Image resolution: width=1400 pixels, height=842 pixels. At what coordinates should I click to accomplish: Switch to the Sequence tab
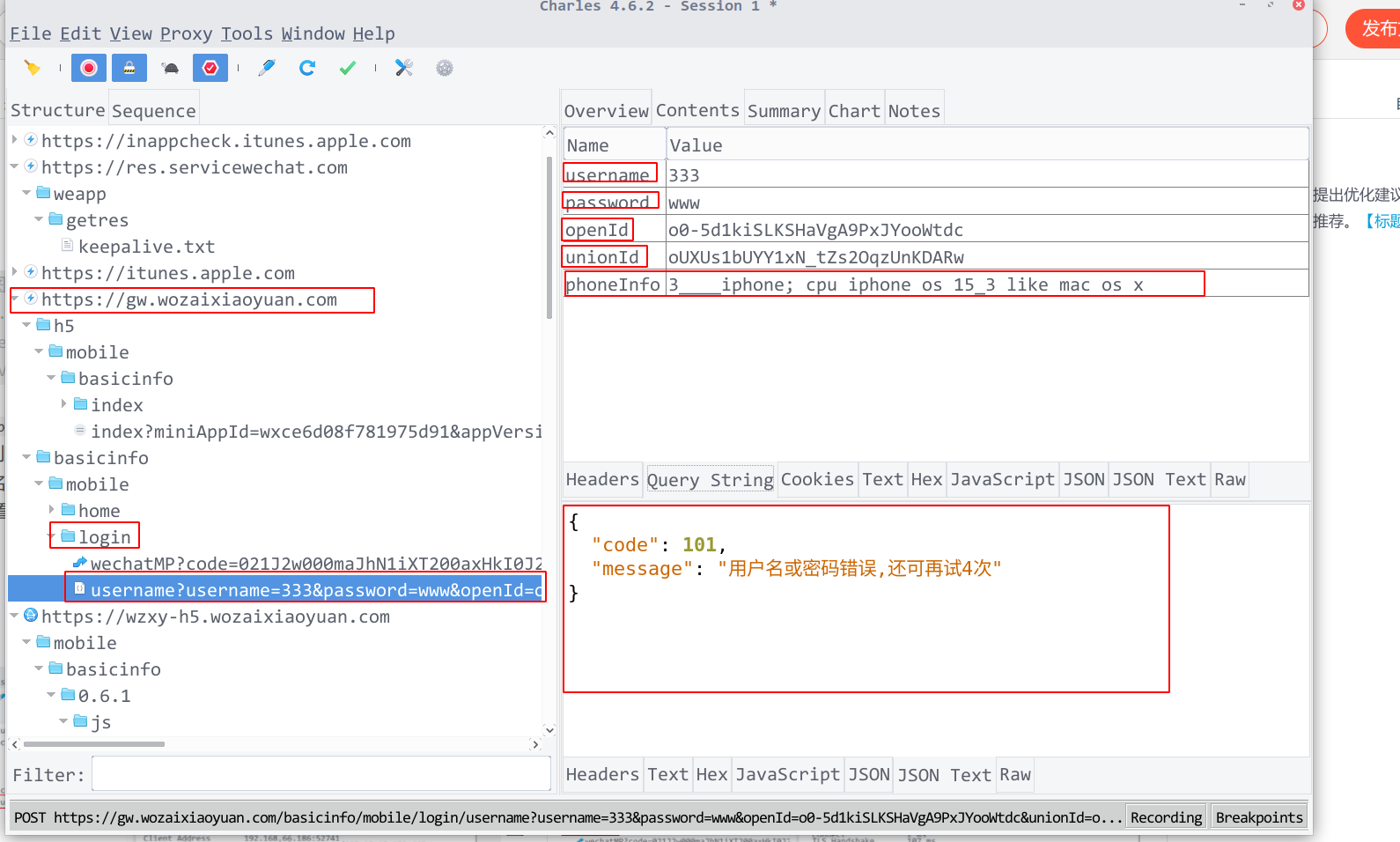coord(154,110)
